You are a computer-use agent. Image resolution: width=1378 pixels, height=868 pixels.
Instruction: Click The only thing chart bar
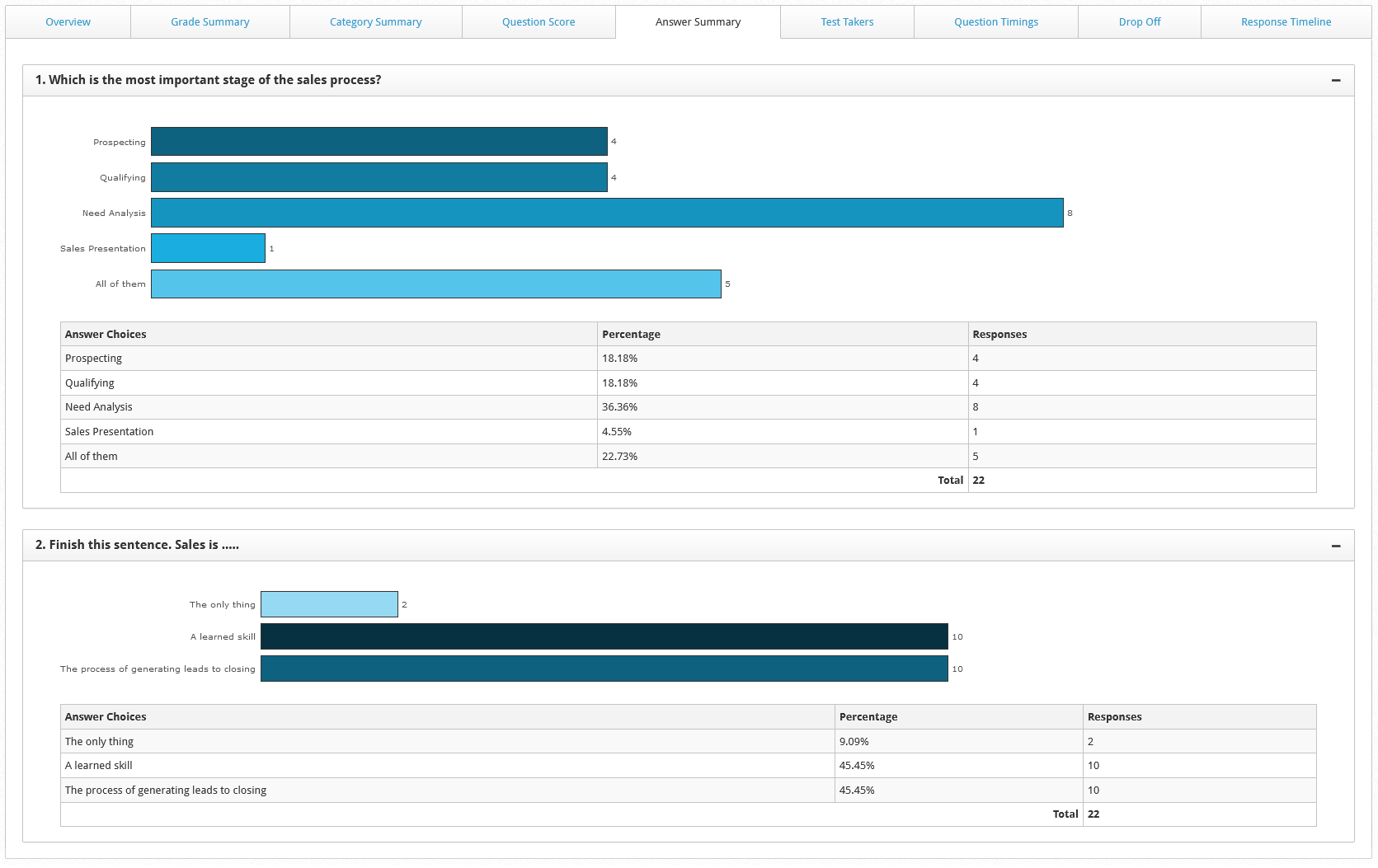[329, 604]
